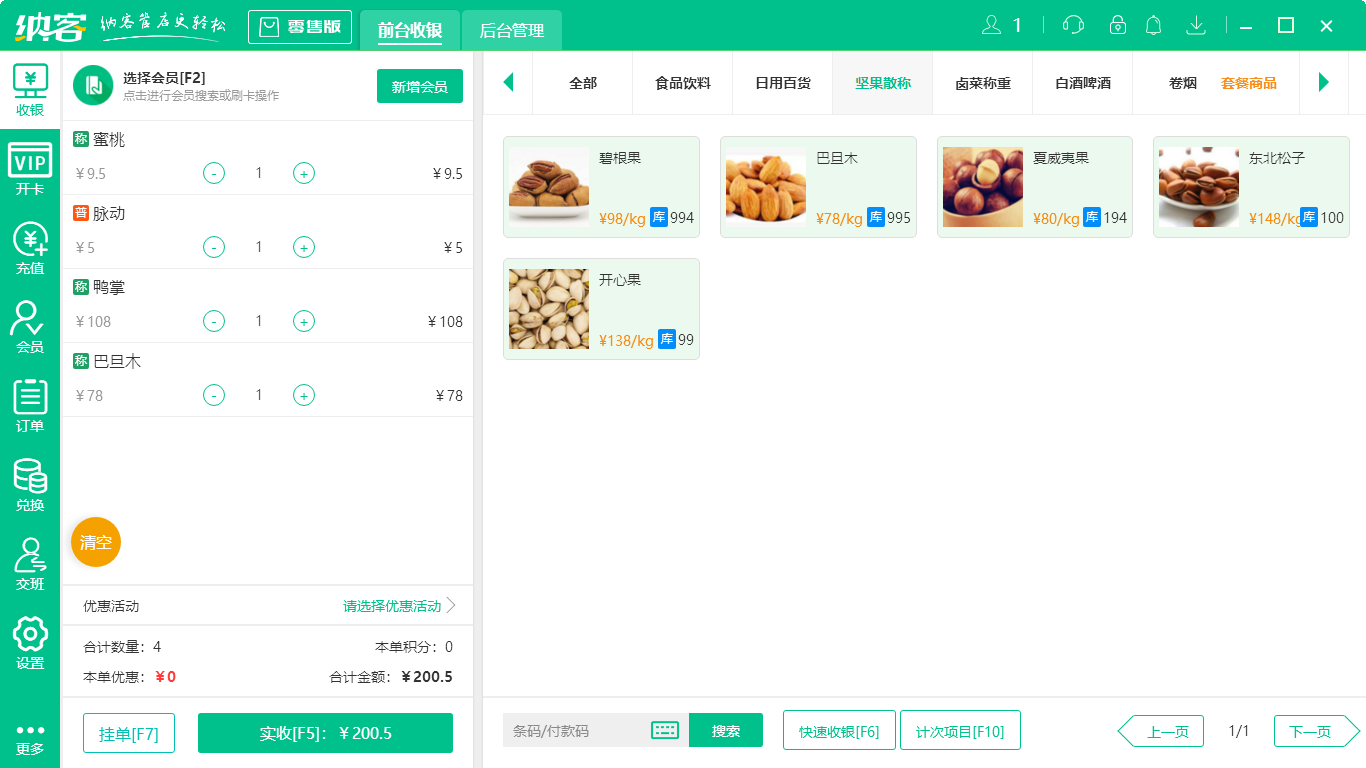The width and height of the screenshot is (1366, 768).
Task: Increase 蜜桃 quantity with its plus stepper
Action: point(303,173)
